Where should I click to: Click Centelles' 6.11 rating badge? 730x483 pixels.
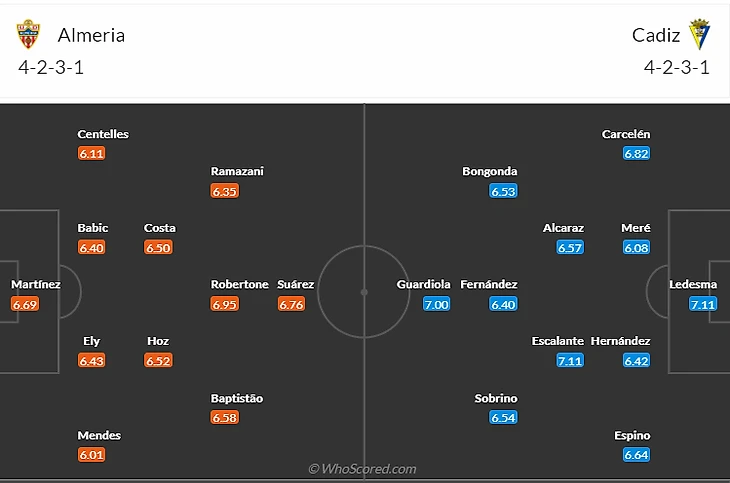[x=91, y=154]
